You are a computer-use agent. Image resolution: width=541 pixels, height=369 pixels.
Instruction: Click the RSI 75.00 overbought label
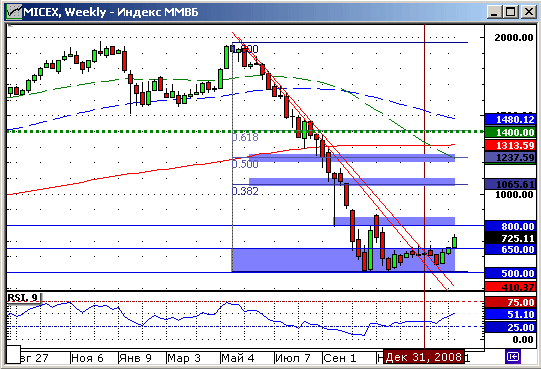tap(510, 302)
